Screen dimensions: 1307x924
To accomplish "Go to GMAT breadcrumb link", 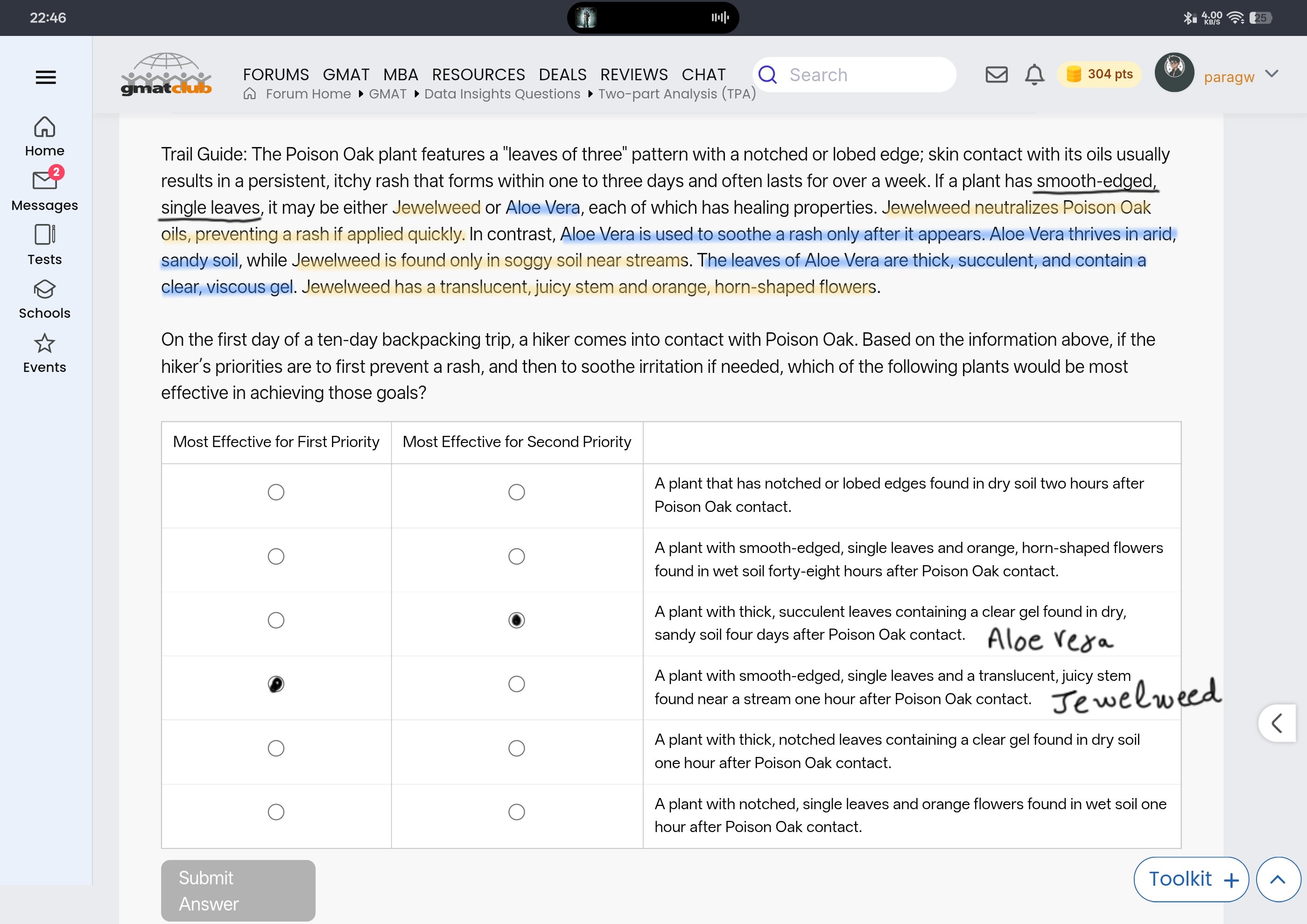I will coord(387,94).
